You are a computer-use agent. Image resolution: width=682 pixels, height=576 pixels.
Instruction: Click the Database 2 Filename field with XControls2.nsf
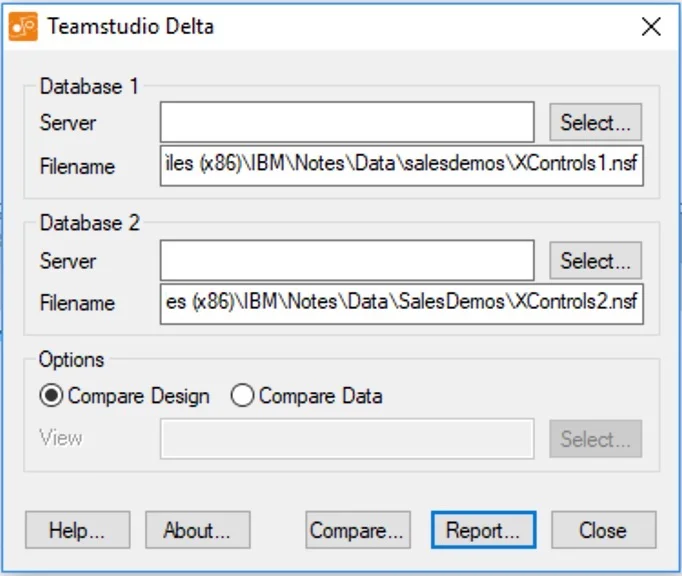tap(401, 304)
